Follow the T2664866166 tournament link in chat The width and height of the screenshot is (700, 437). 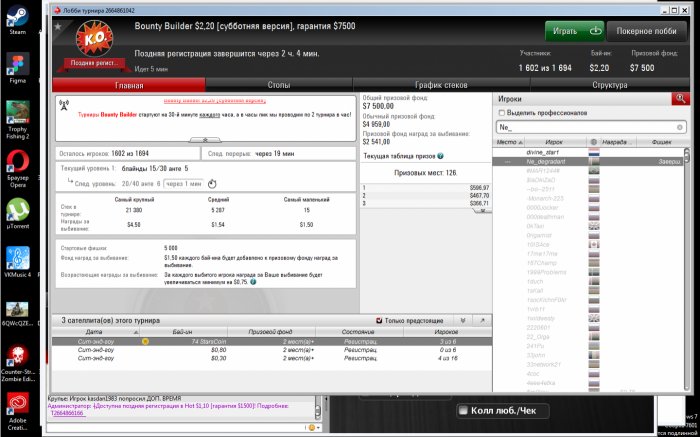67,413
